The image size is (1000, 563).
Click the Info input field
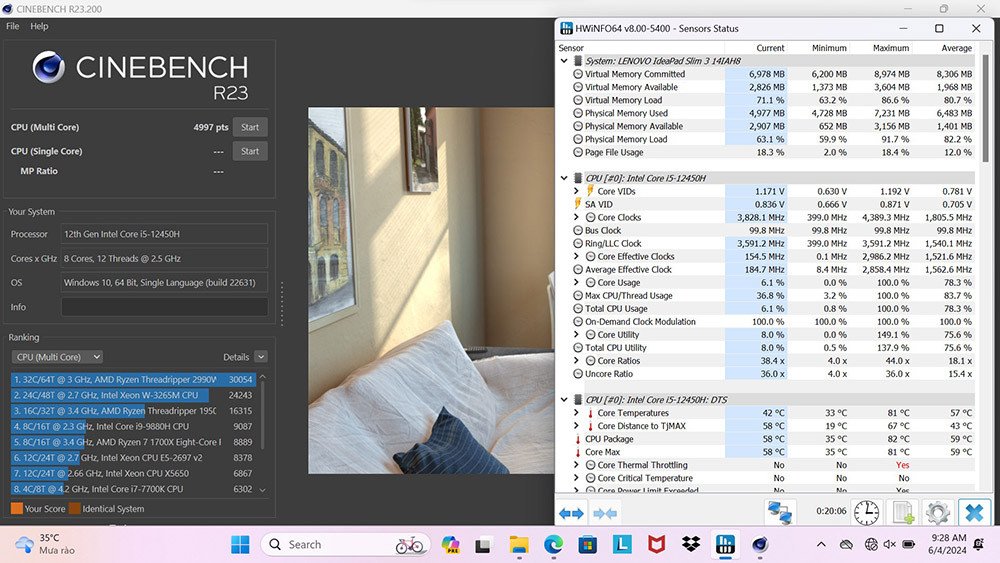click(164, 307)
